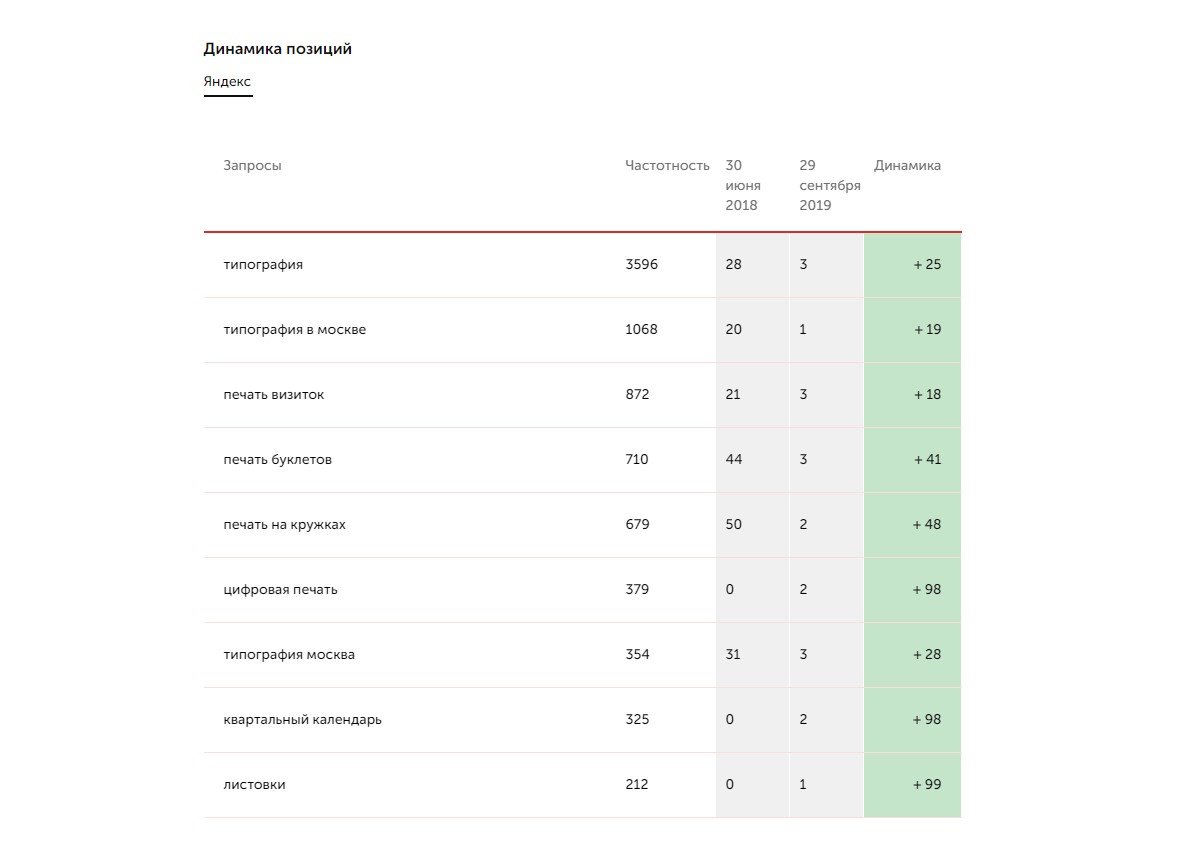
Task: Click the Частотность column header
Action: (x=667, y=166)
